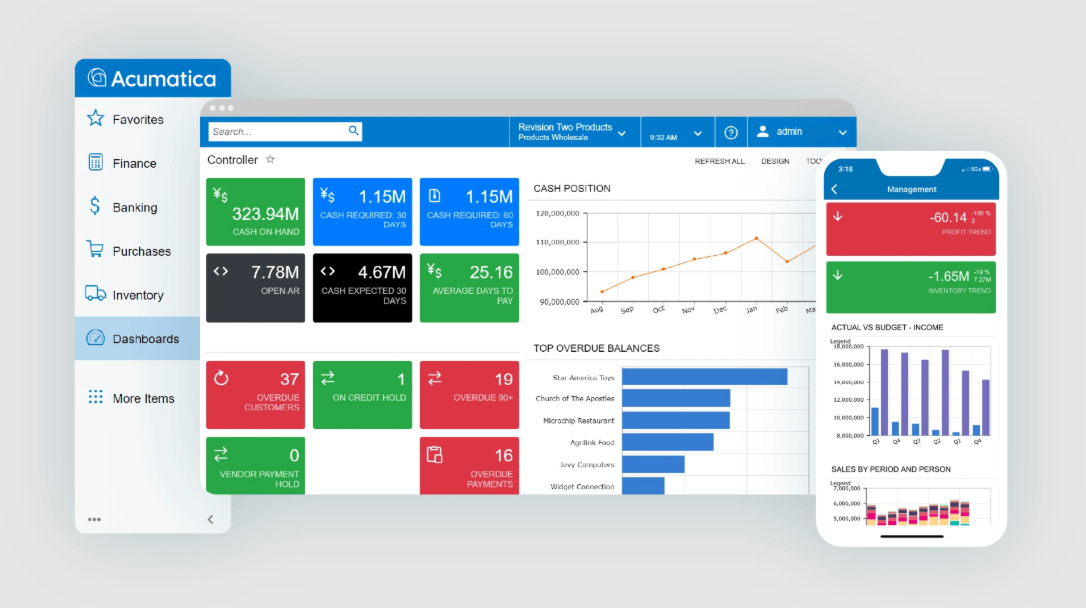Image resolution: width=1086 pixels, height=608 pixels.
Task: Select Banking in the sidebar menu
Action: point(135,208)
